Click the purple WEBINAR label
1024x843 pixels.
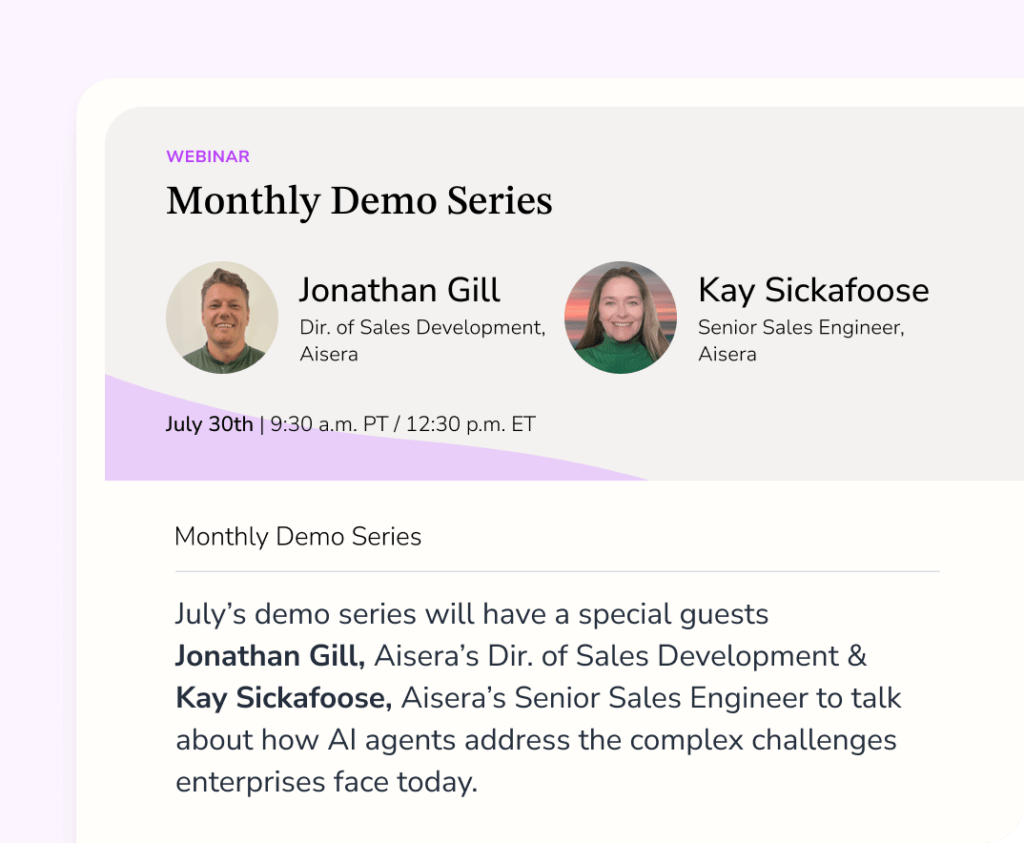(x=208, y=156)
